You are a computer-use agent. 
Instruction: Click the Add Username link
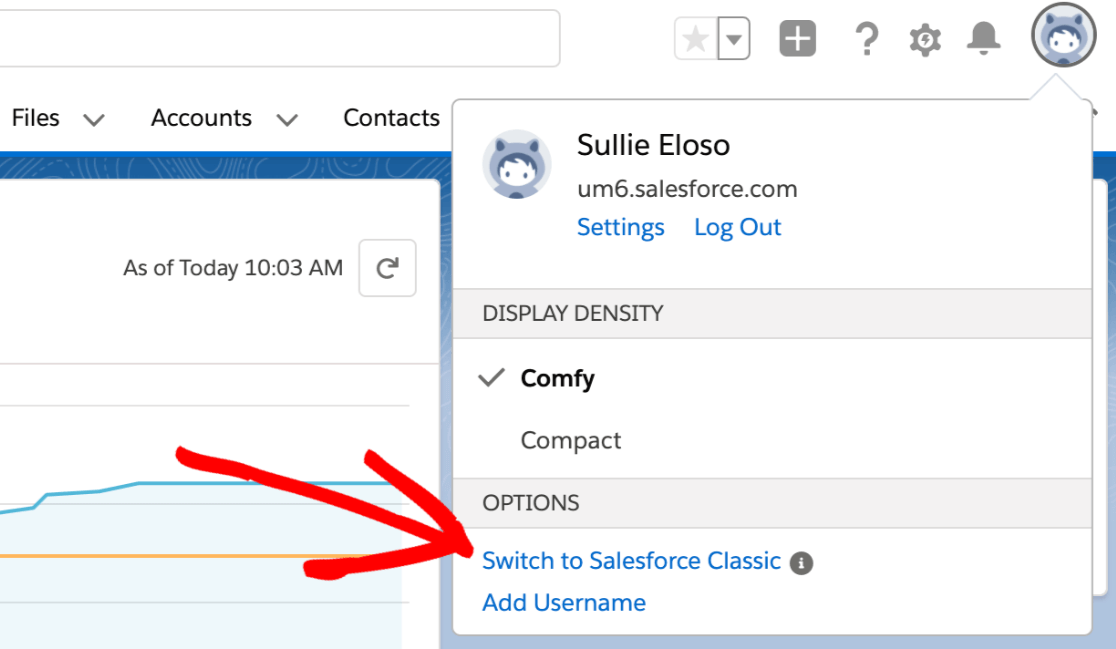pos(564,603)
